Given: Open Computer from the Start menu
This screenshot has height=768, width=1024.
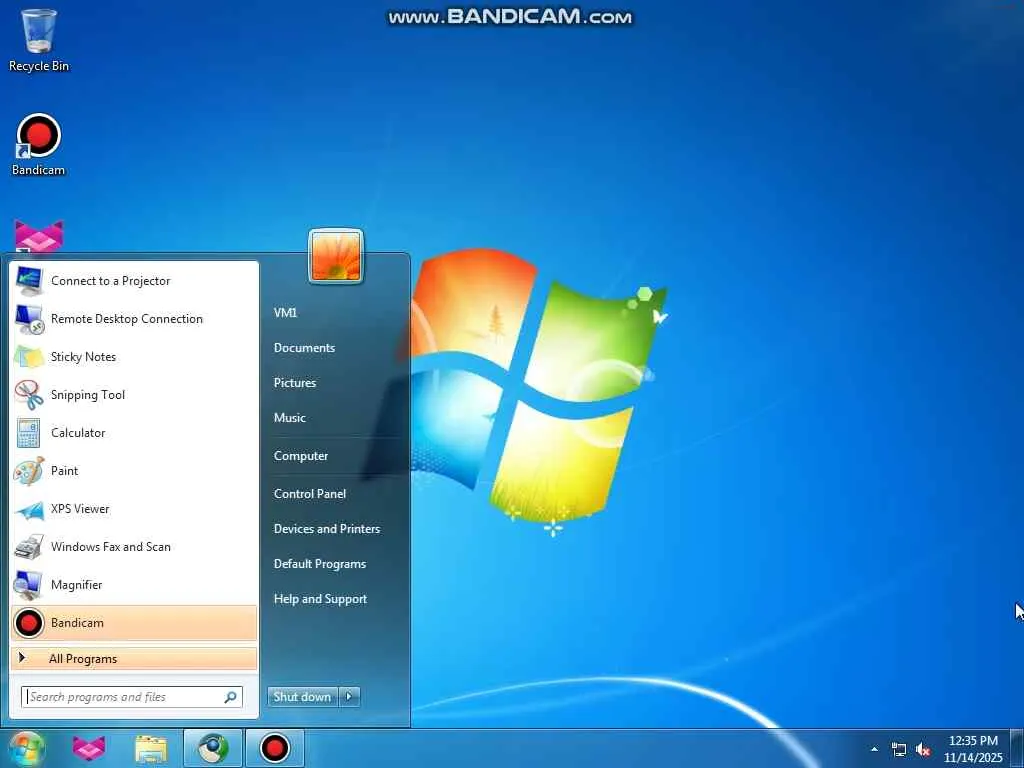Looking at the screenshot, I should point(300,456).
